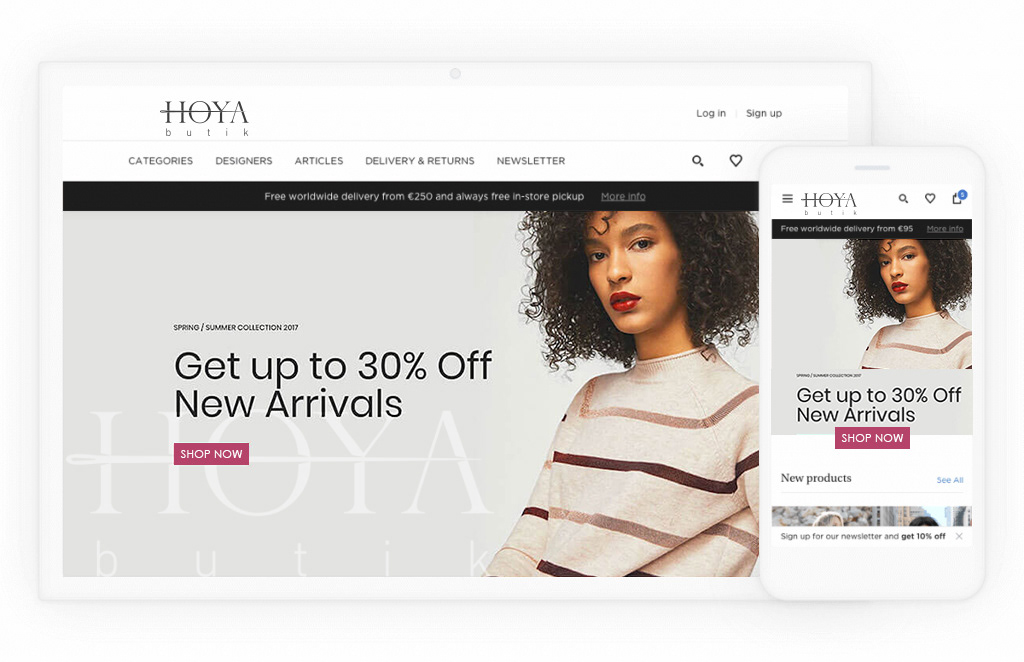Click the Log in link
This screenshot has height=662, width=1024.
tap(711, 113)
